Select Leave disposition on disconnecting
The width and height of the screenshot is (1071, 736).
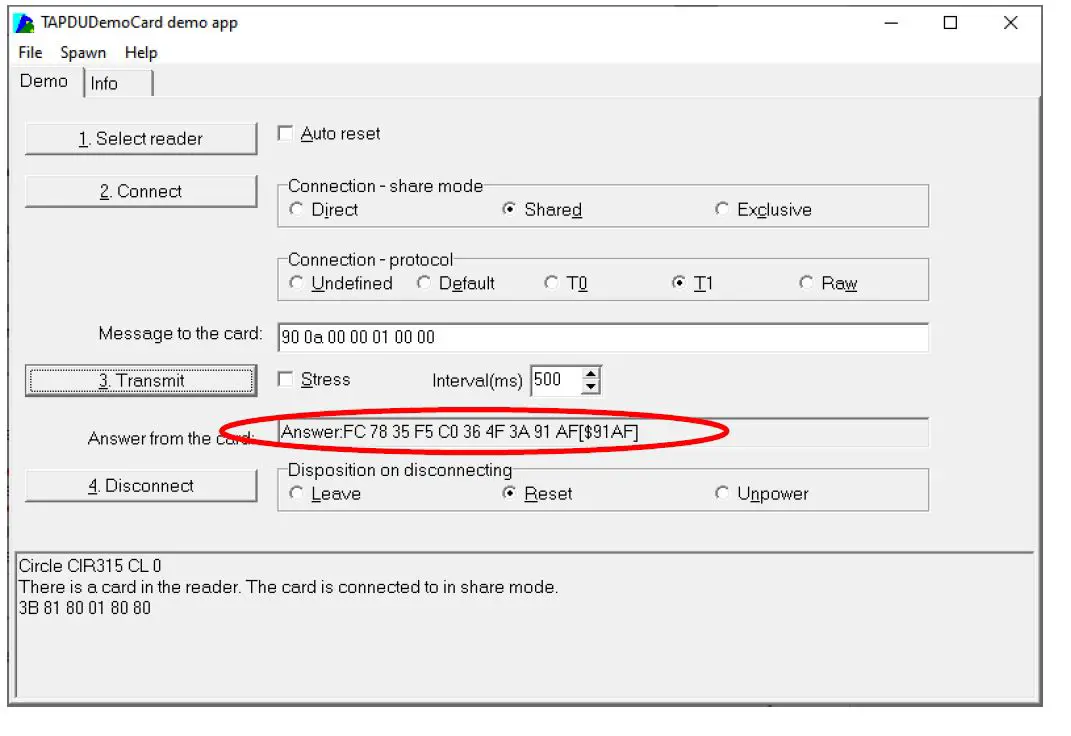point(296,493)
